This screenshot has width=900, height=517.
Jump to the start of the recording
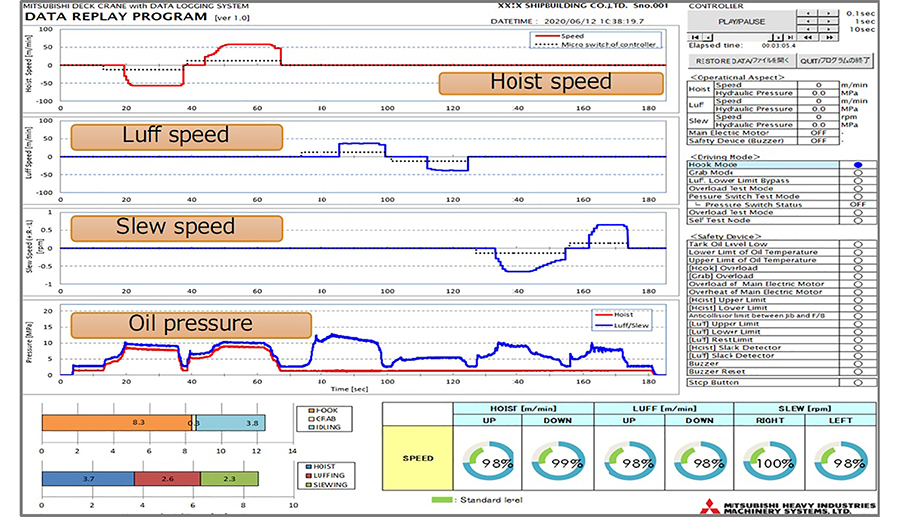[x=695, y=37]
